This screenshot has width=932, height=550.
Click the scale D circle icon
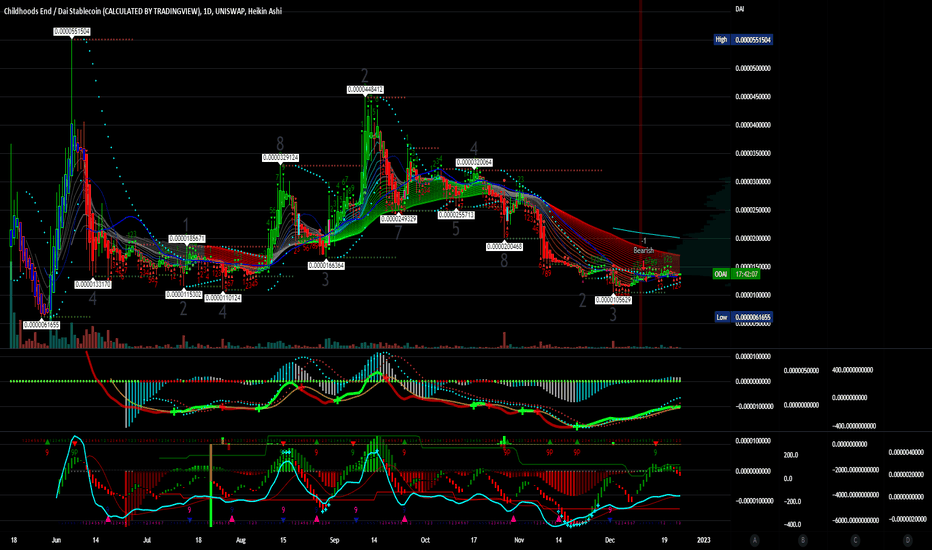pyautogui.click(x=907, y=540)
